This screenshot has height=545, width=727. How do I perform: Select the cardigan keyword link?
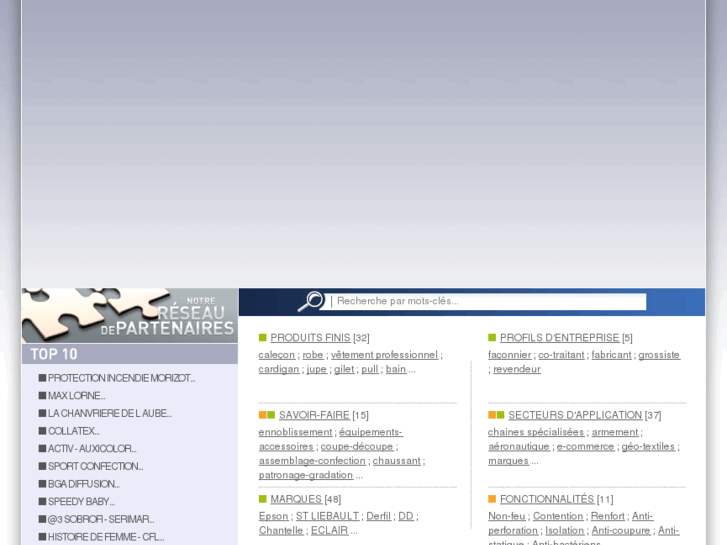(279, 369)
